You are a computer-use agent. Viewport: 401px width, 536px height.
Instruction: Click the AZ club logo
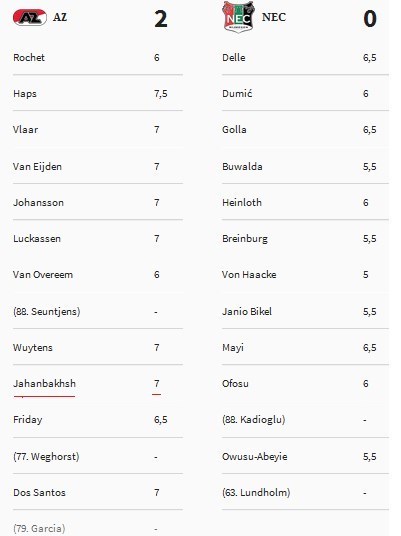pos(30,17)
